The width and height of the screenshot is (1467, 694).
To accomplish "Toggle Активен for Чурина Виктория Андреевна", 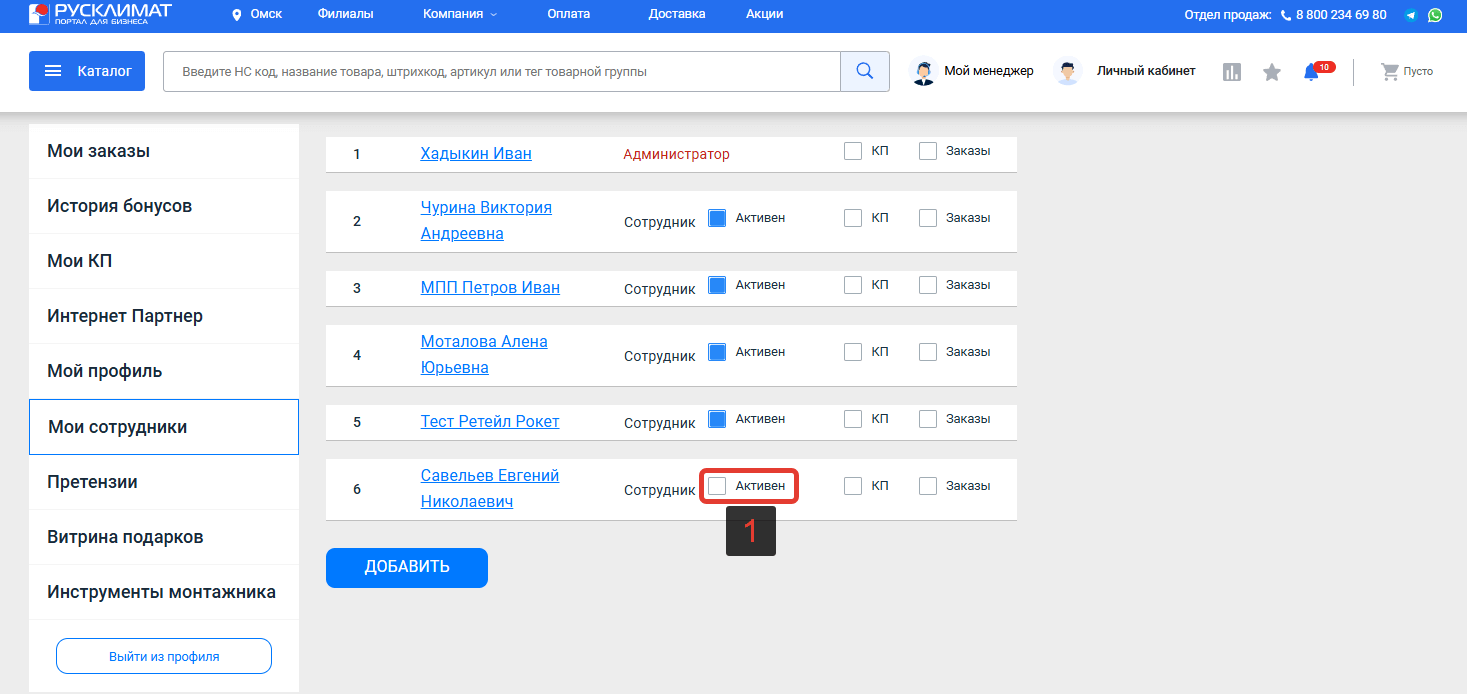I will tap(717, 218).
